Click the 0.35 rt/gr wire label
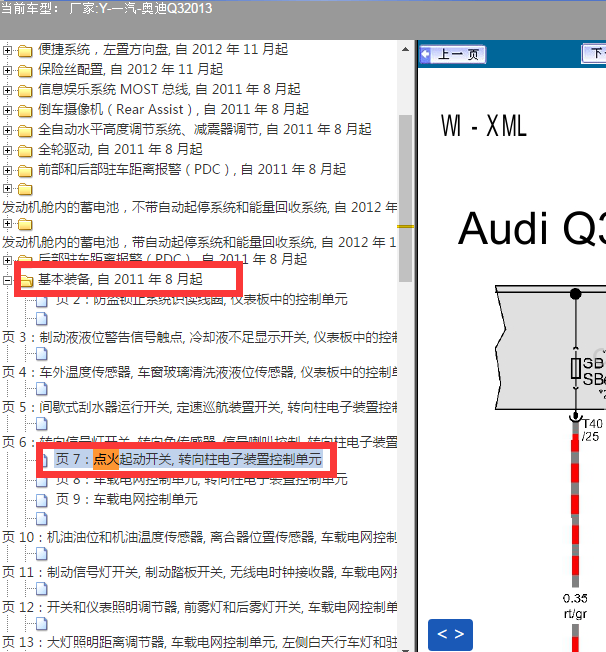The image size is (606, 652). coord(575,606)
